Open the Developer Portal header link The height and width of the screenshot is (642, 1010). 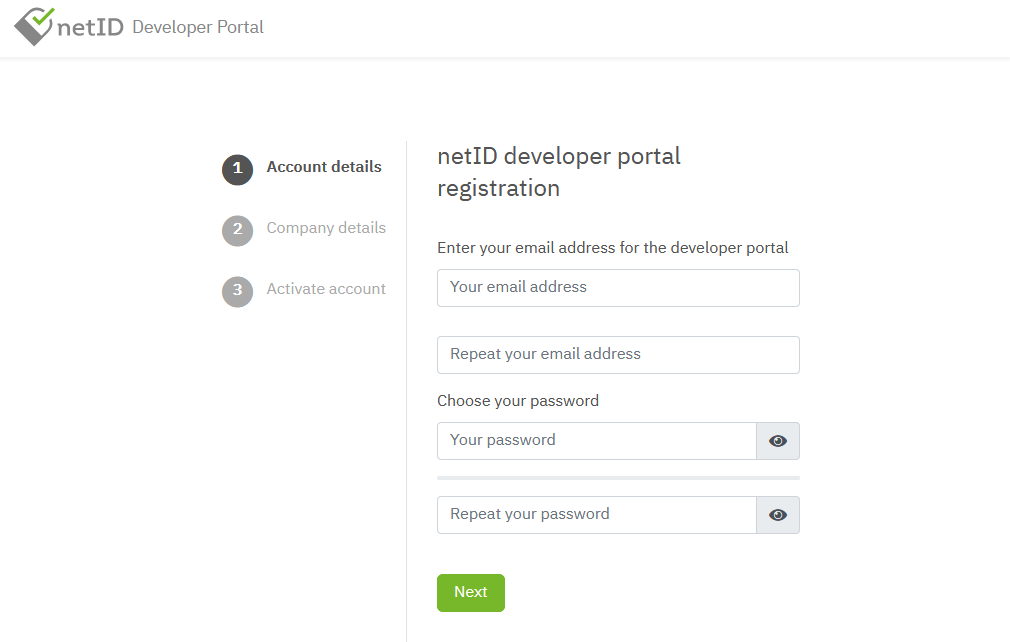[198, 27]
